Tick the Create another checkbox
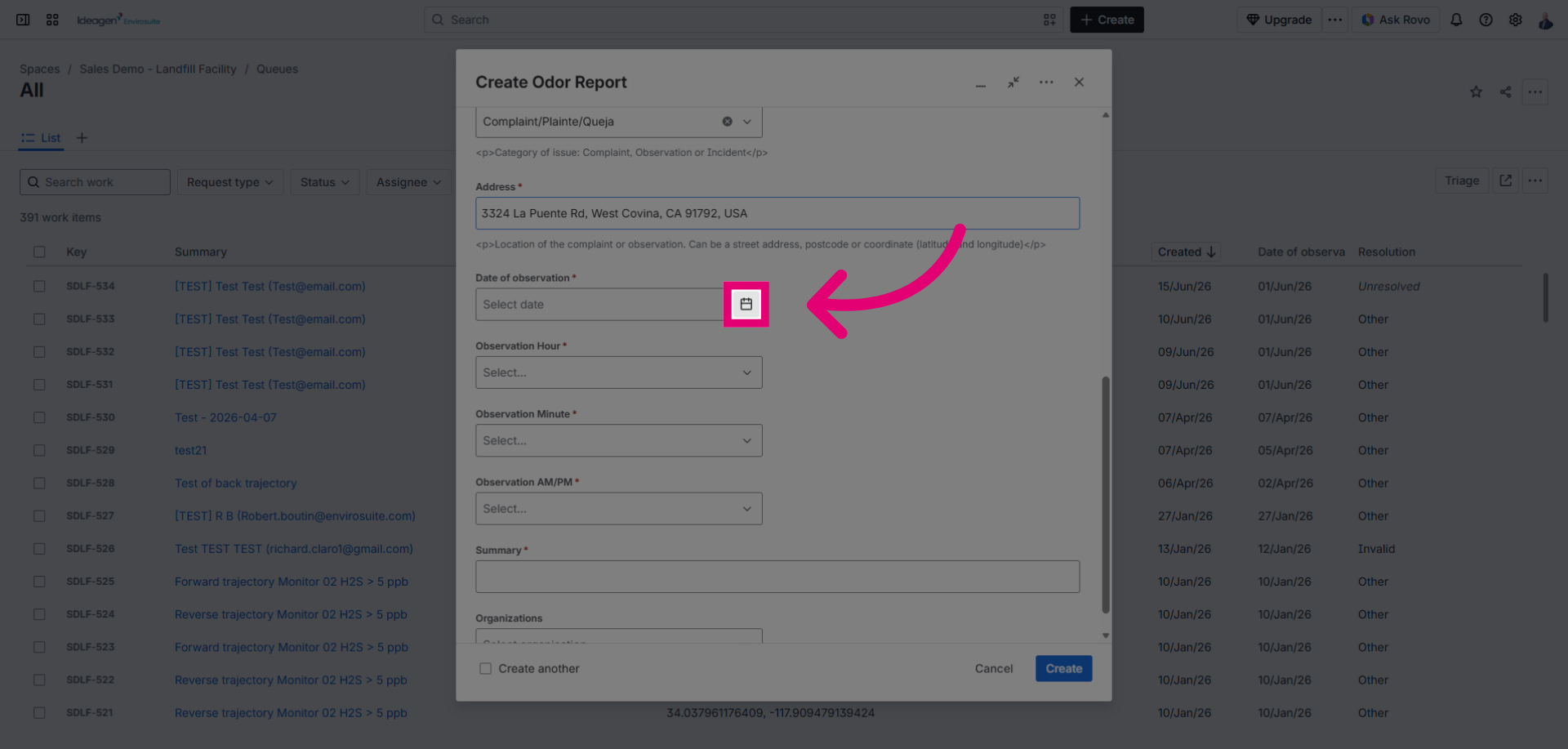Image resolution: width=1568 pixels, height=749 pixels. tap(485, 668)
